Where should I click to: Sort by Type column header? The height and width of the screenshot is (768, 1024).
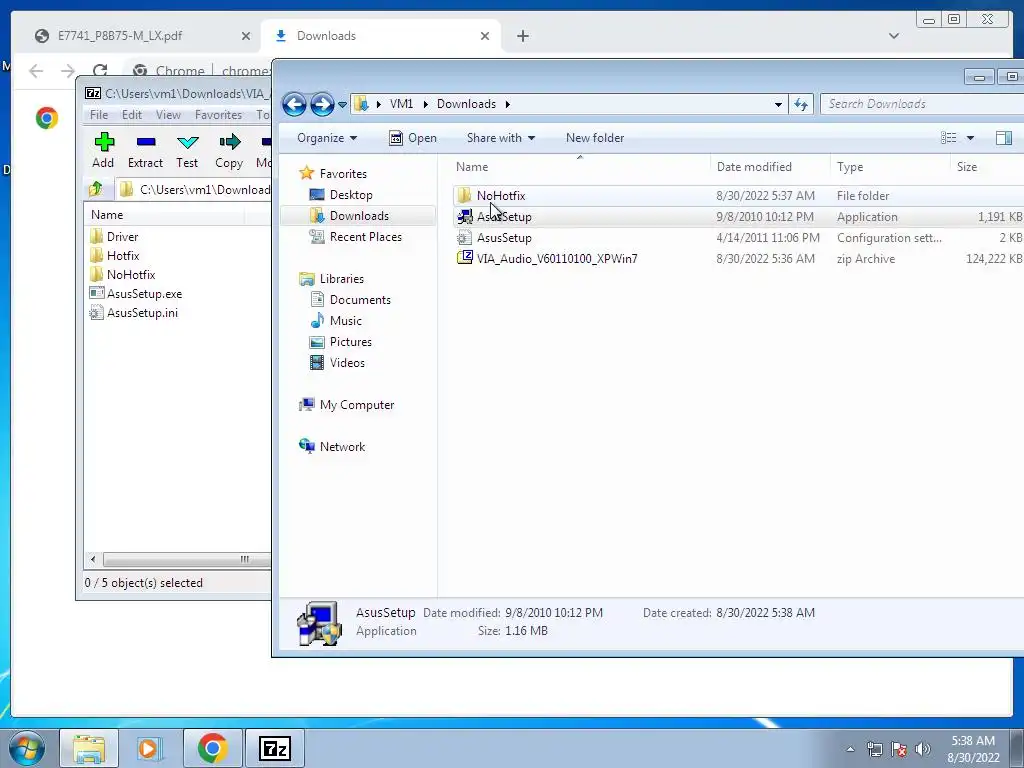[889, 167]
